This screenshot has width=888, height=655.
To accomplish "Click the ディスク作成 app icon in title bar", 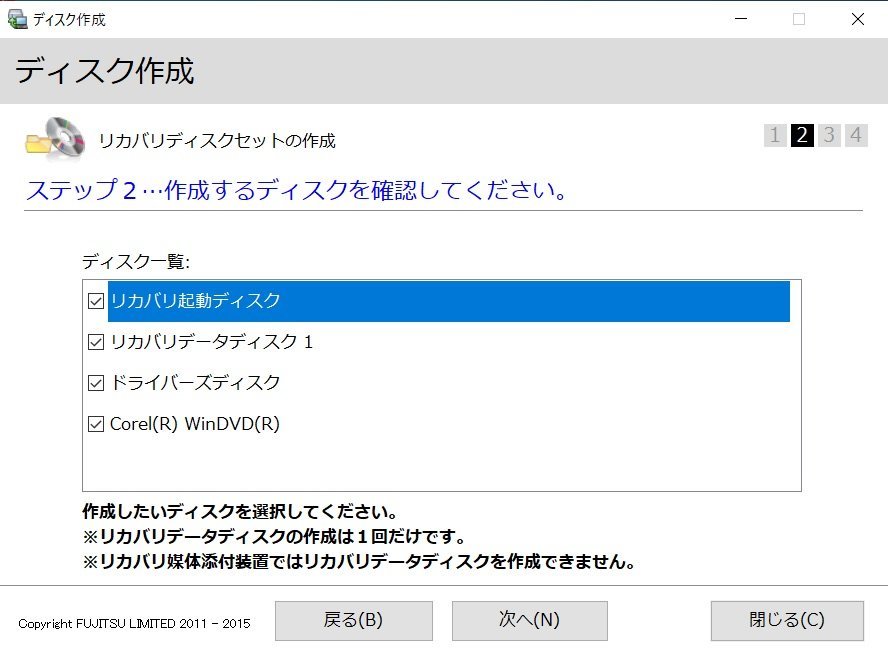I will pyautogui.click(x=17, y=19).
